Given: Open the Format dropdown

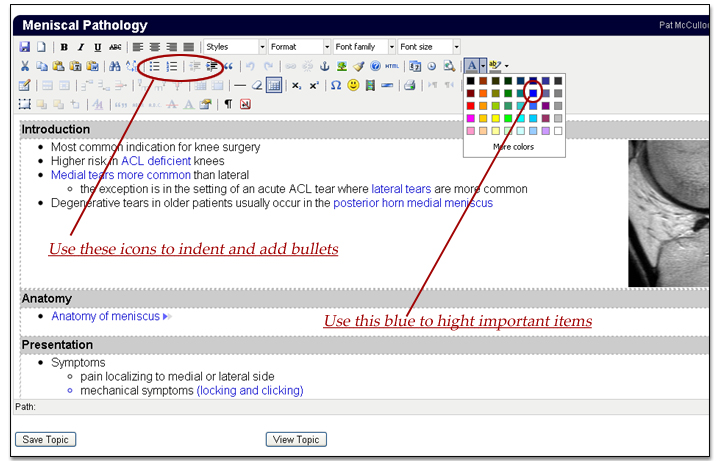Looking at the screenshot, I should [299, 47].
